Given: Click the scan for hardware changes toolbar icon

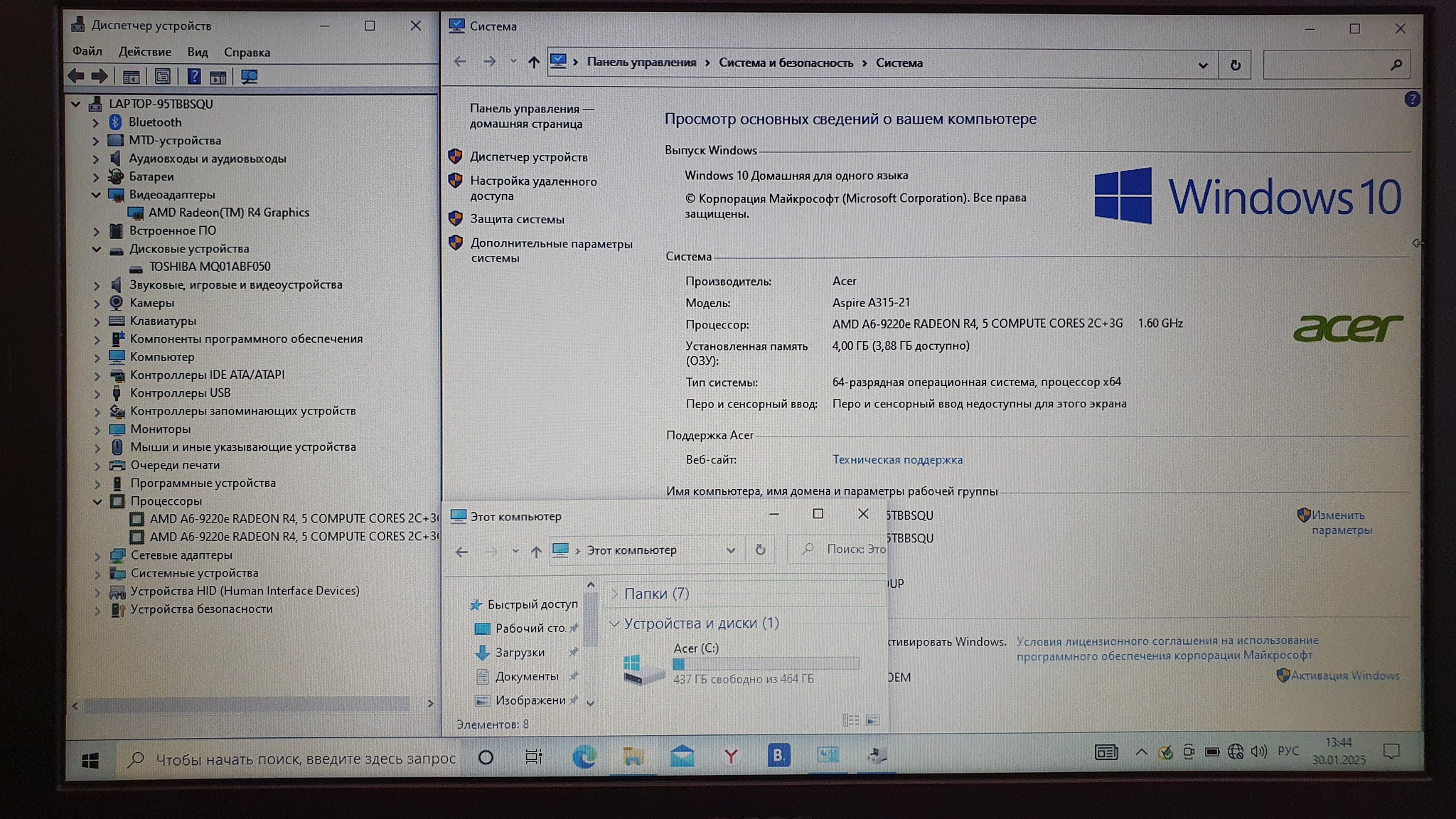Looking at the screenshot, I should click(x=250, y=77).
